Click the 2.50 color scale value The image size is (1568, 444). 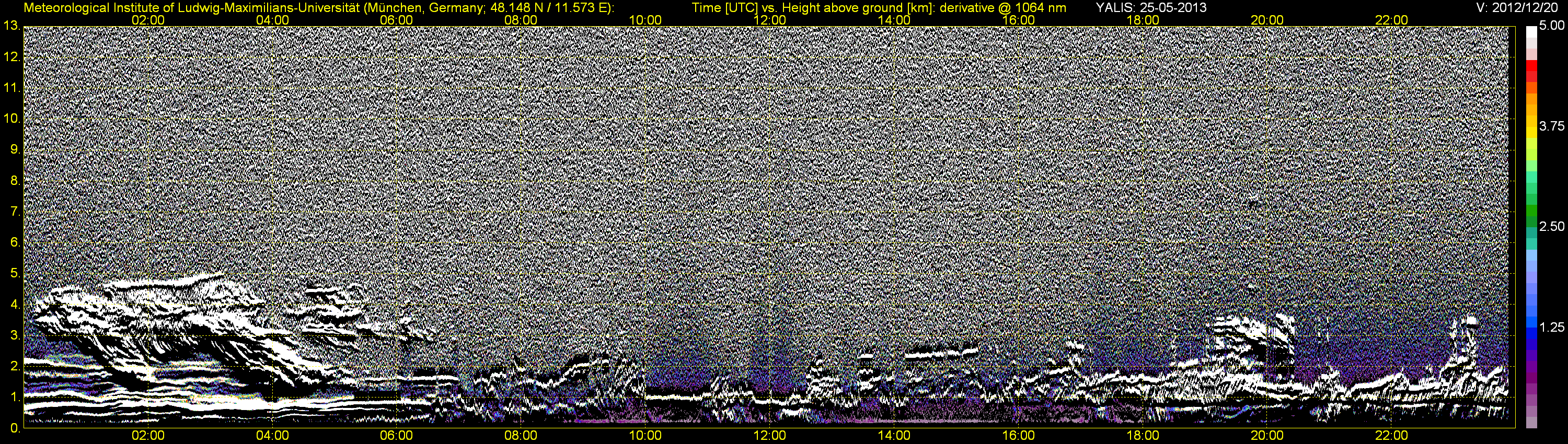coord(1552,226)
